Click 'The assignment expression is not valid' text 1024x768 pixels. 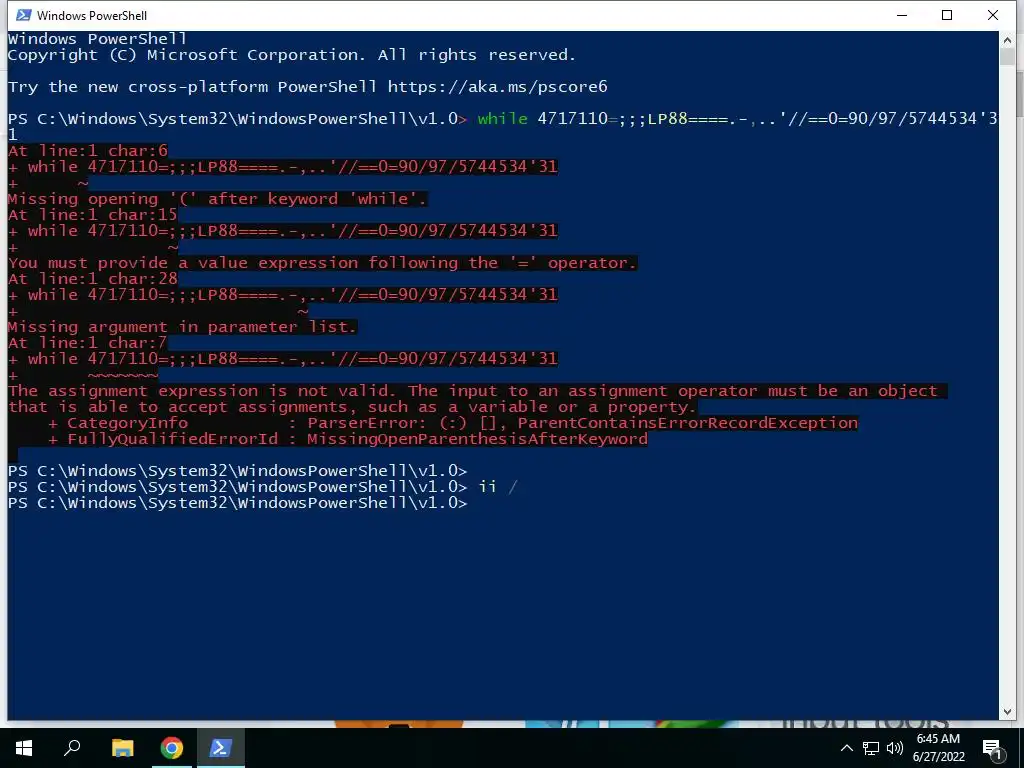pyautogui.click(x=202, y=391)
